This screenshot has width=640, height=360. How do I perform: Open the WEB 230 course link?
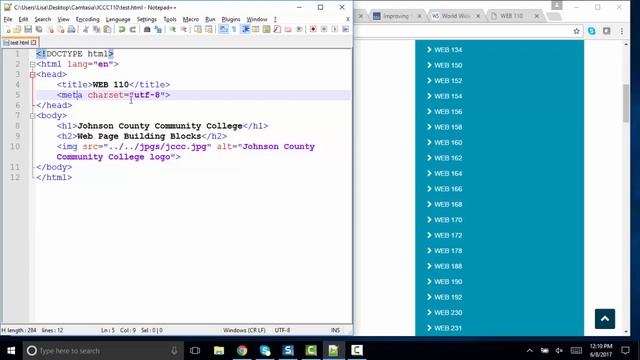coord(448,313)
